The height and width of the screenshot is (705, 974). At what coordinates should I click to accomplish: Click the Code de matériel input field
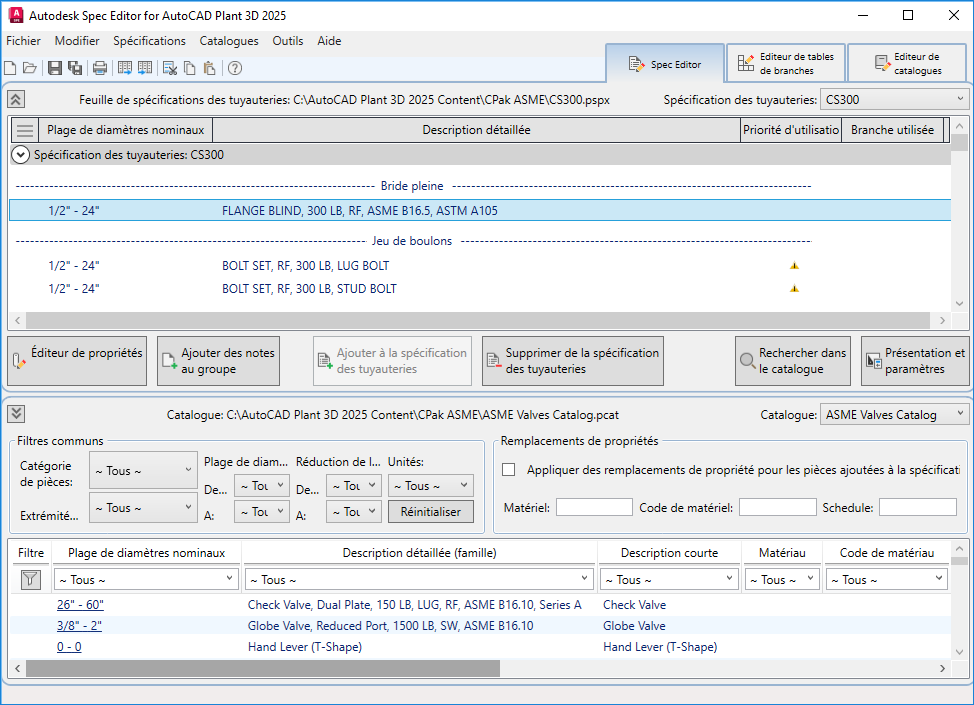[777, 507]
